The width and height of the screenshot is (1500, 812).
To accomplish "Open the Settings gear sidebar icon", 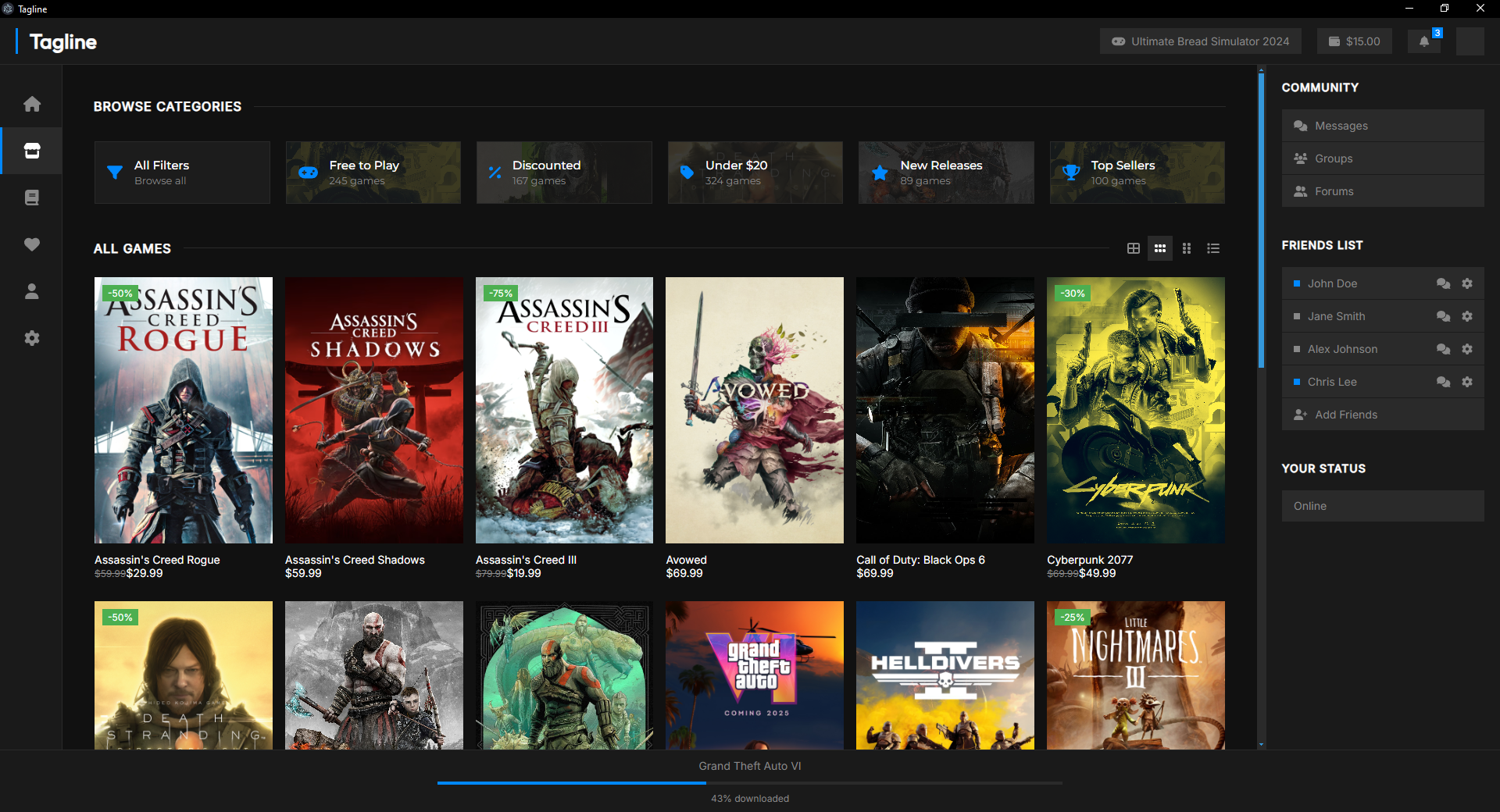I will coord(31,338).
